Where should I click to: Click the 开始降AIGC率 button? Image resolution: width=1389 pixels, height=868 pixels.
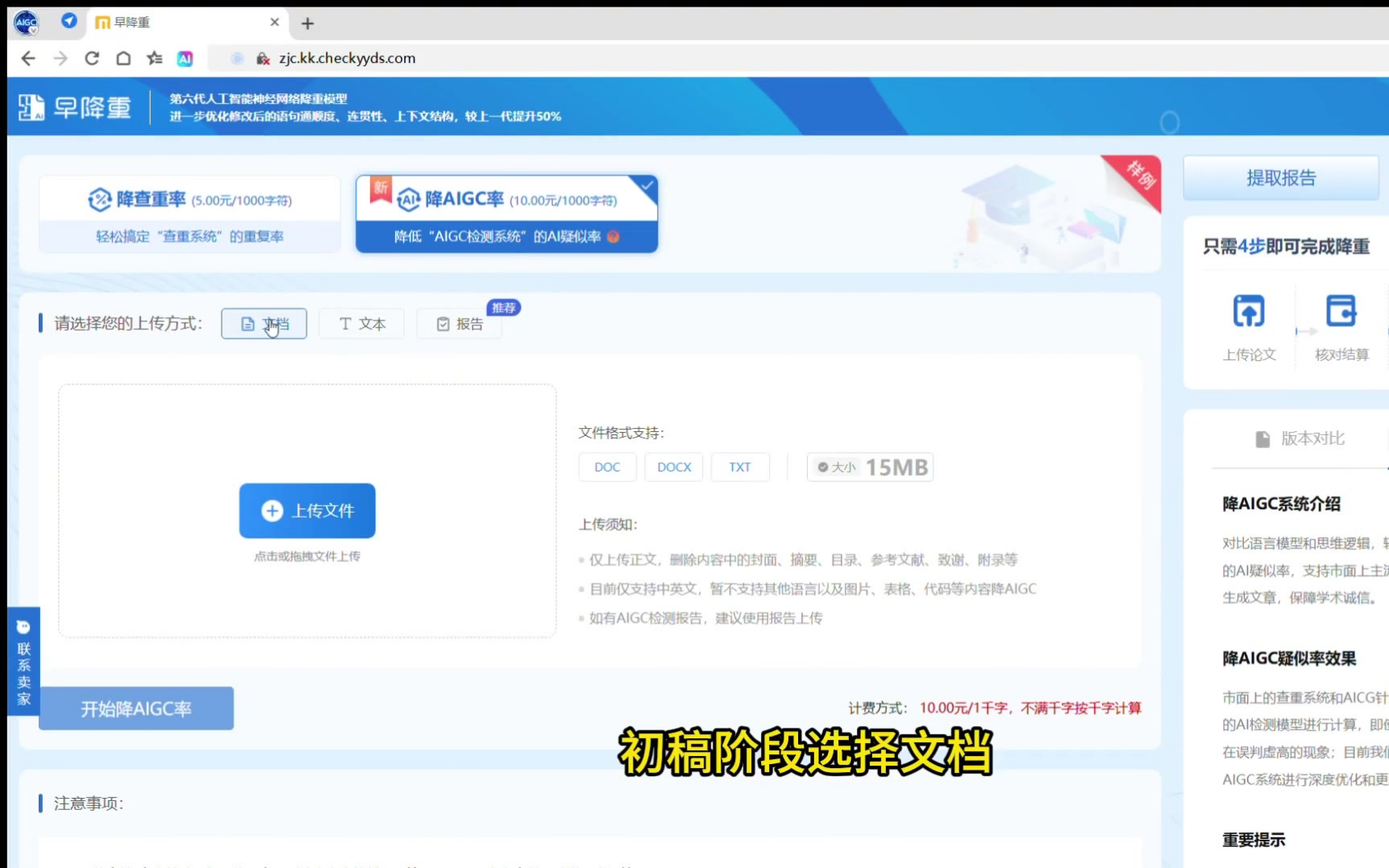[136, 708]
